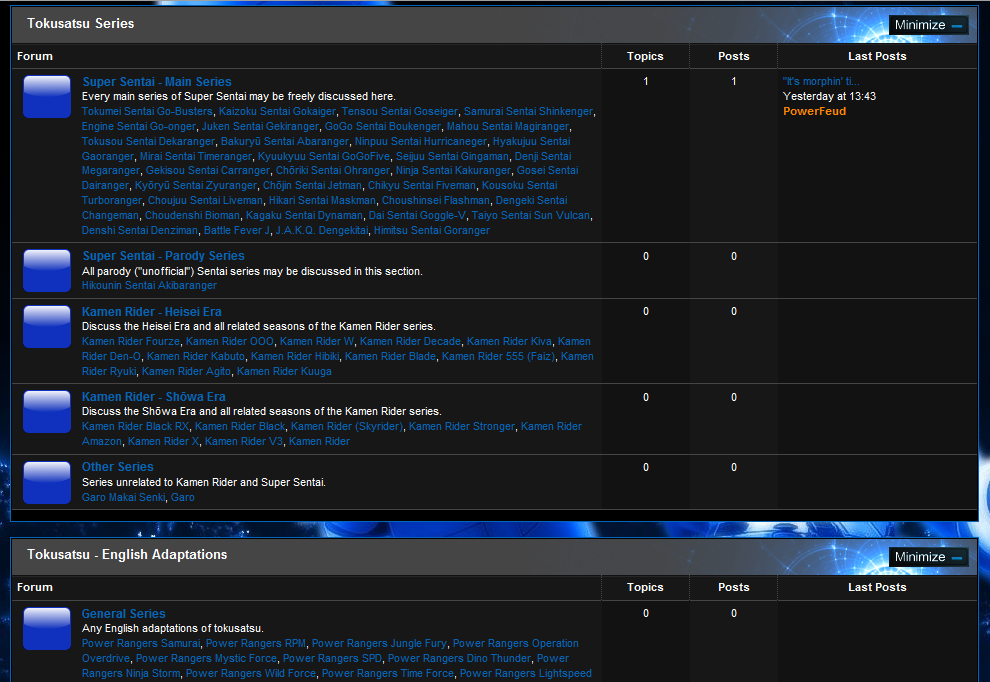This screenshot has width=990, height=682.
Task: Click the Other Series forum icon
Action: [47, 482]
